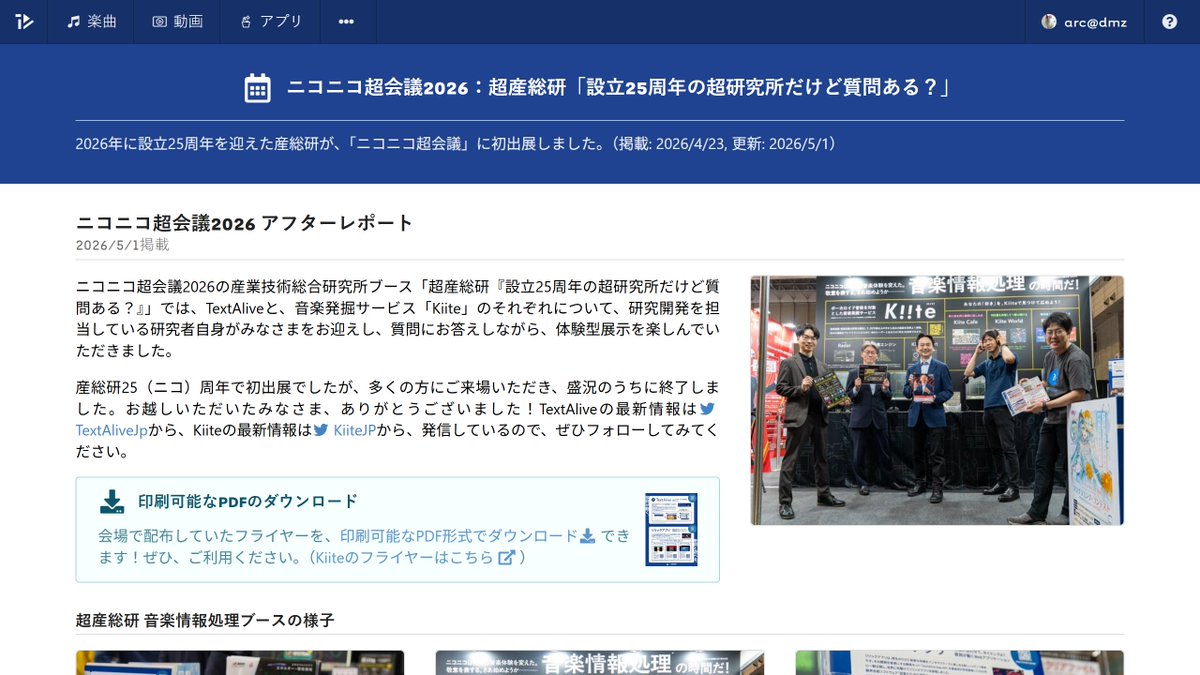Open the Kiiteのフライヤーはこちら link
1200x675 pixels.
pos(404,557)
